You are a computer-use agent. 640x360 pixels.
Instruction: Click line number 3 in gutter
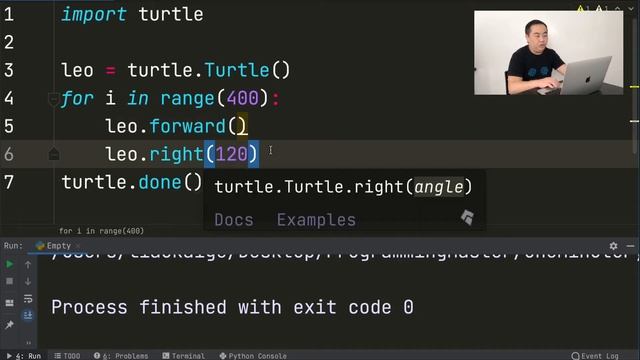(x=9, y=71)
